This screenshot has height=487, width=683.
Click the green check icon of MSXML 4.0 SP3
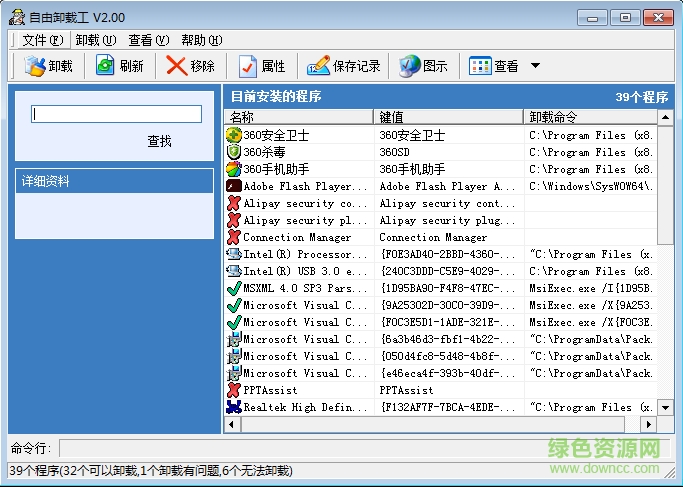[234, 288]
